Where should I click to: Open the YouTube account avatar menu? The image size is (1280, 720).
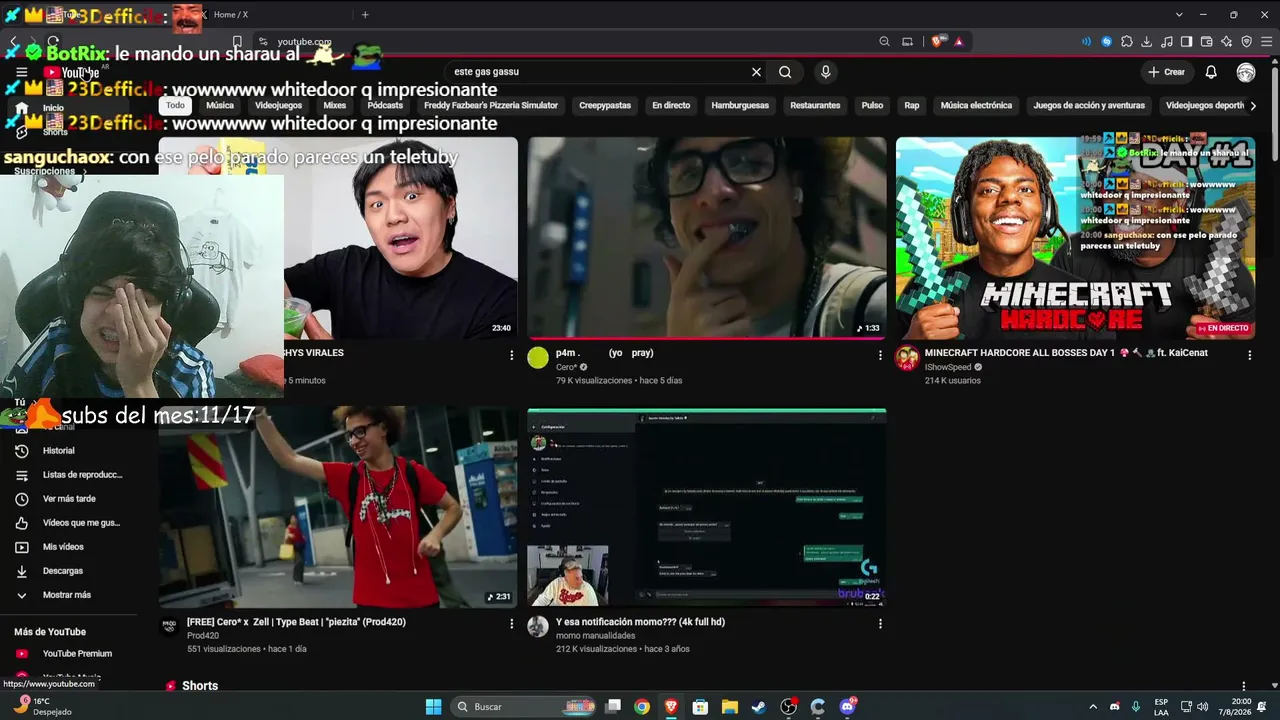click(1246, 72)
